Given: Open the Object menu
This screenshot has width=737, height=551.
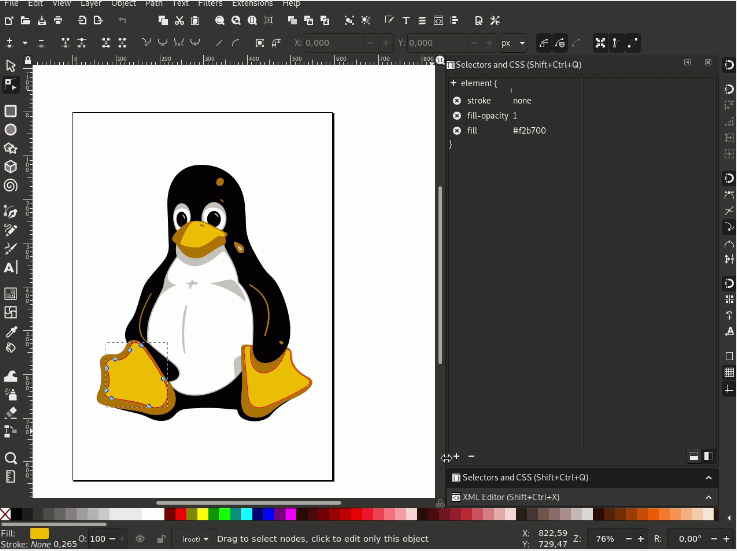Looking at the screenshot, I should (x=123, y=3).
